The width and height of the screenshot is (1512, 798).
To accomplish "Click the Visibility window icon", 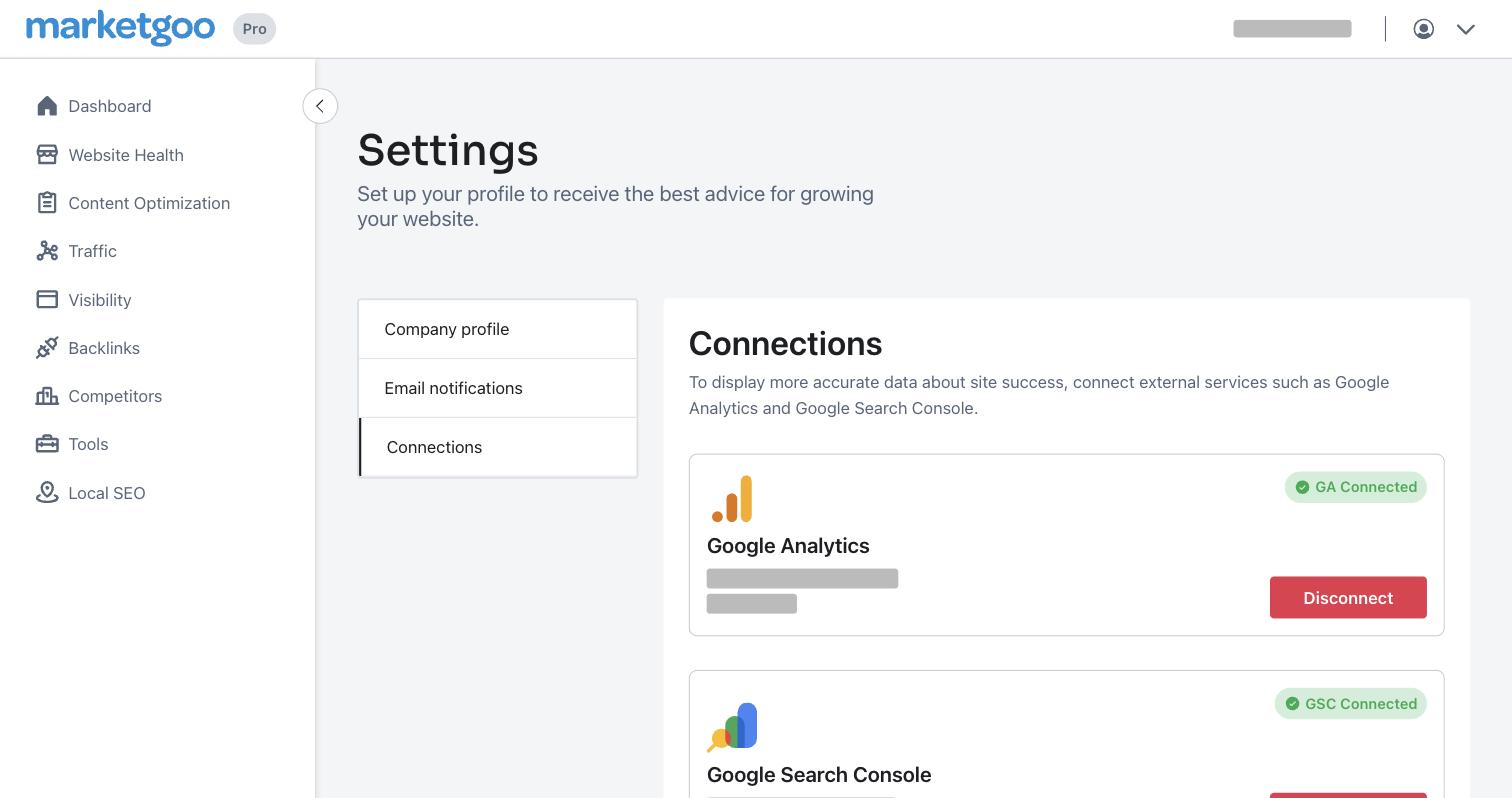I will pyautogui.click(x=47, y=299).
